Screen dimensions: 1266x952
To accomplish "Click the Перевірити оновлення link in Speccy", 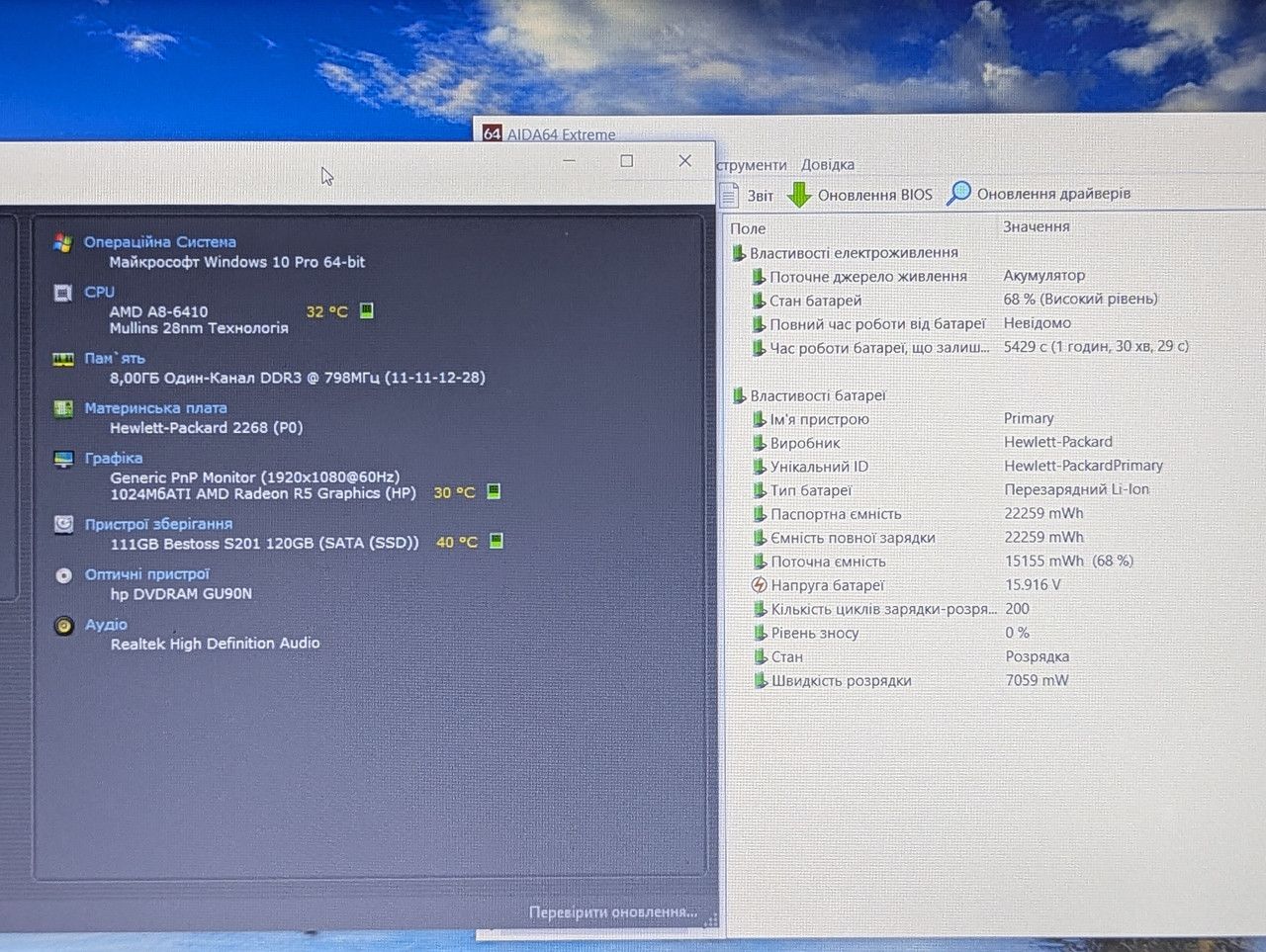I will point(613,911).
